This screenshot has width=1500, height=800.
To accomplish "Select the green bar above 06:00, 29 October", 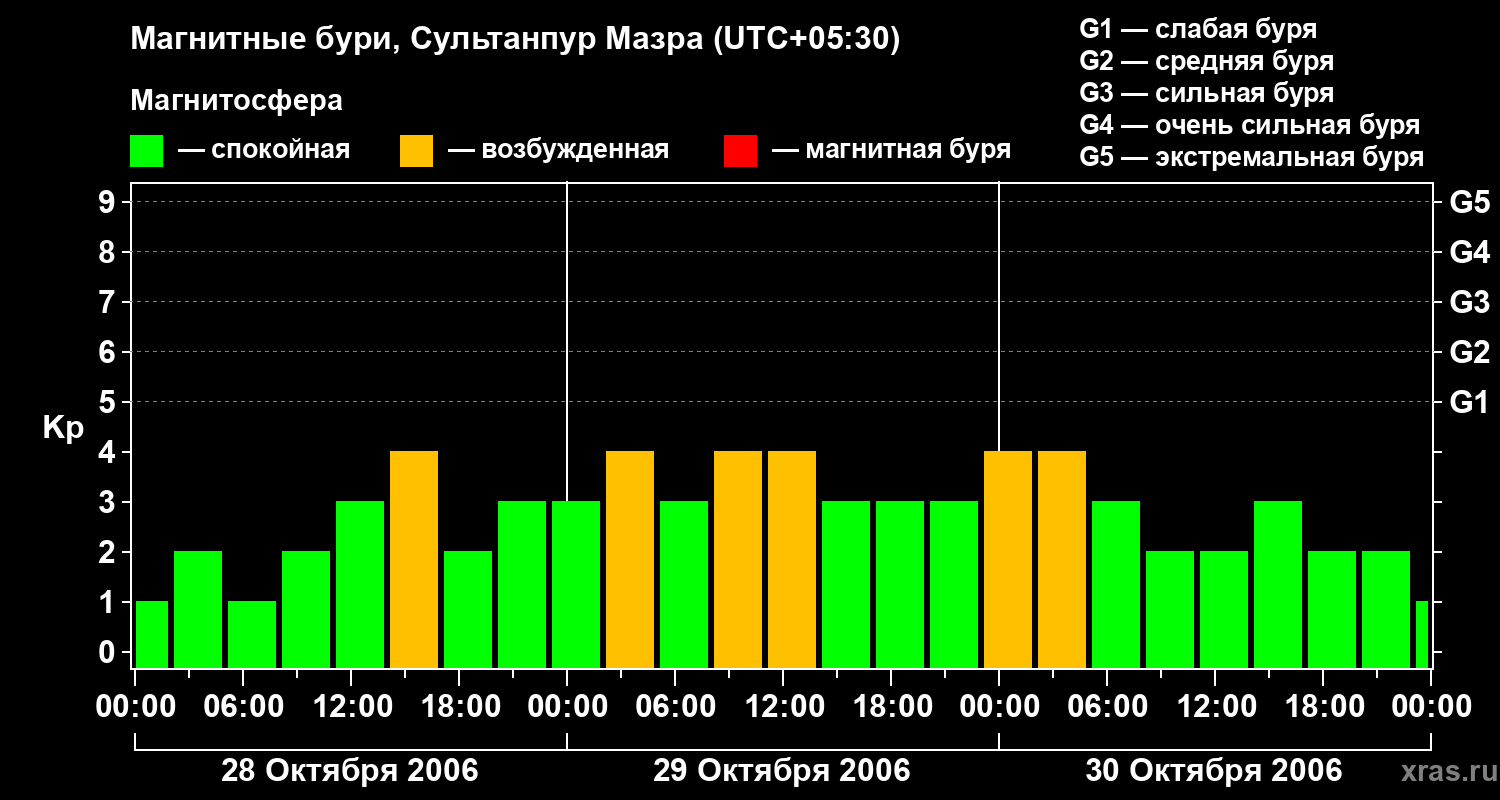I will pos(684,584).
